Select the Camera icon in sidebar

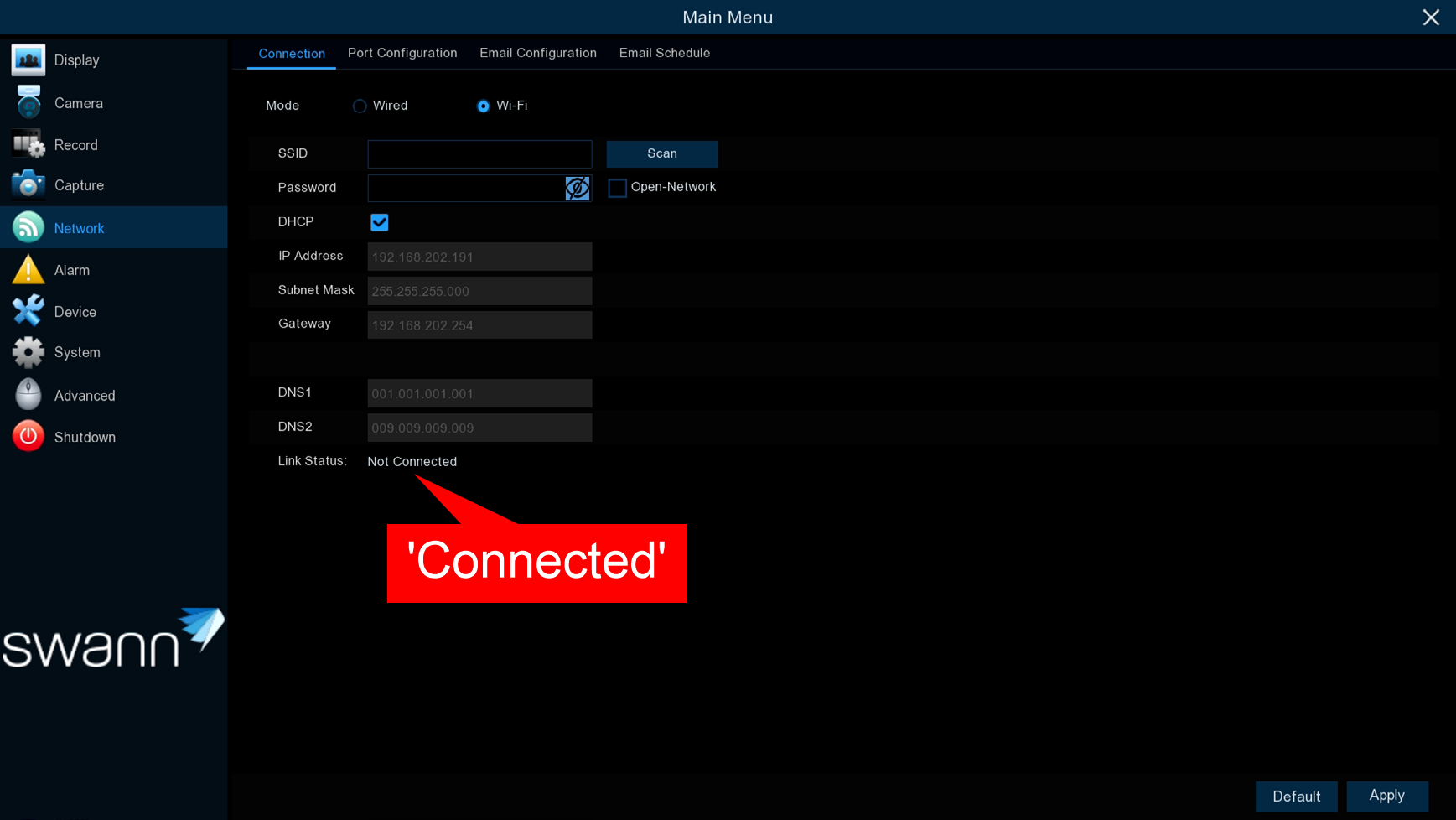click(28, 103)
